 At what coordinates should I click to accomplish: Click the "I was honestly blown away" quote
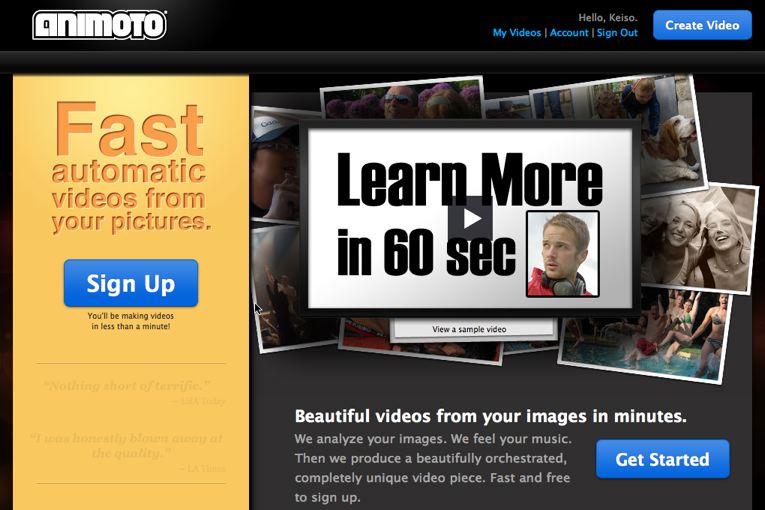(126, 445)
